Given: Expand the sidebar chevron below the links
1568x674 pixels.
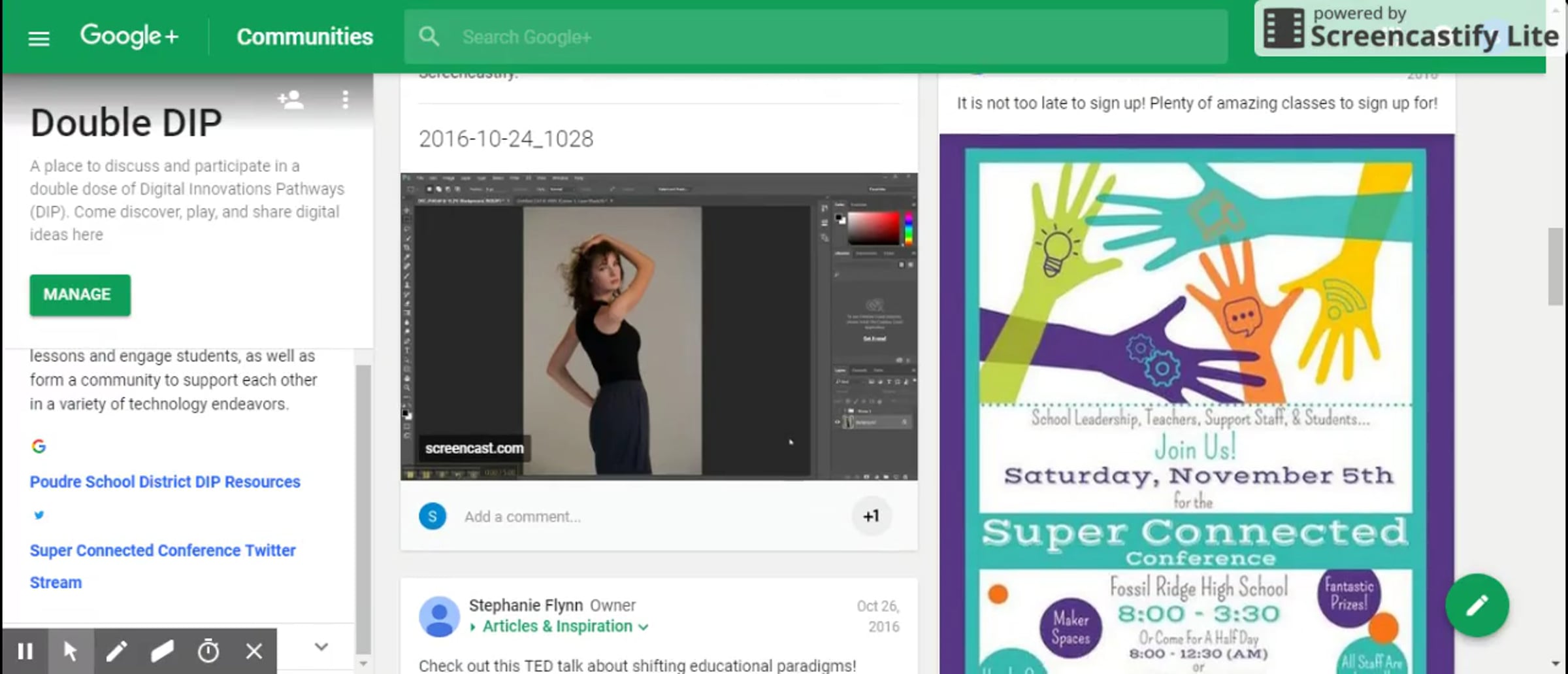Looking at the screenshot, I should click(321, 647).
